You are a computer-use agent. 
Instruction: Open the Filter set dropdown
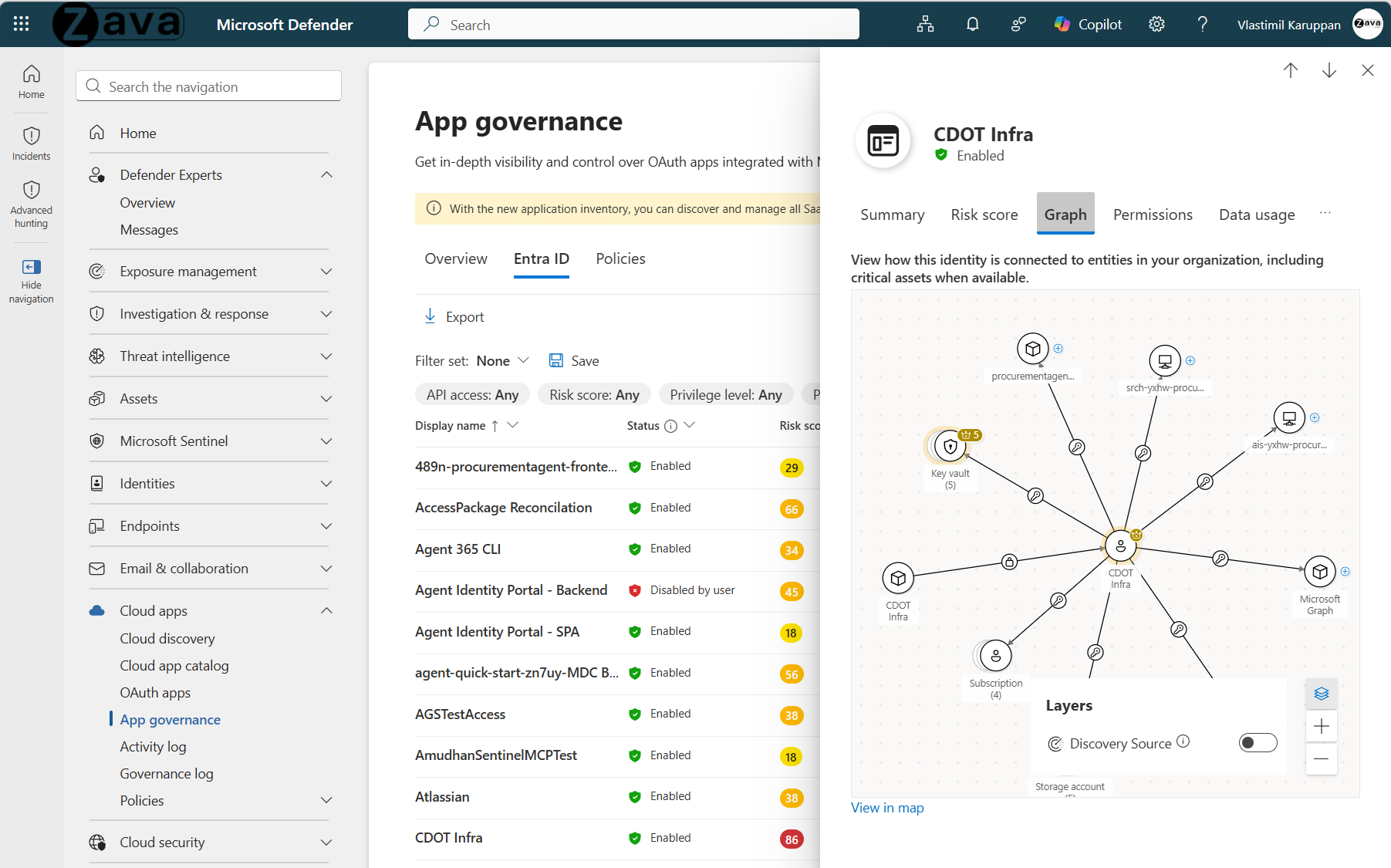(x=503, y=361)
